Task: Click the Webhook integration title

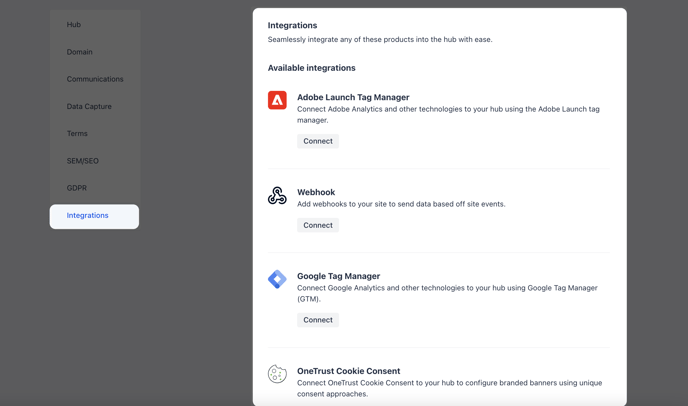Action: pyautogui.click(x=316, y=192)
